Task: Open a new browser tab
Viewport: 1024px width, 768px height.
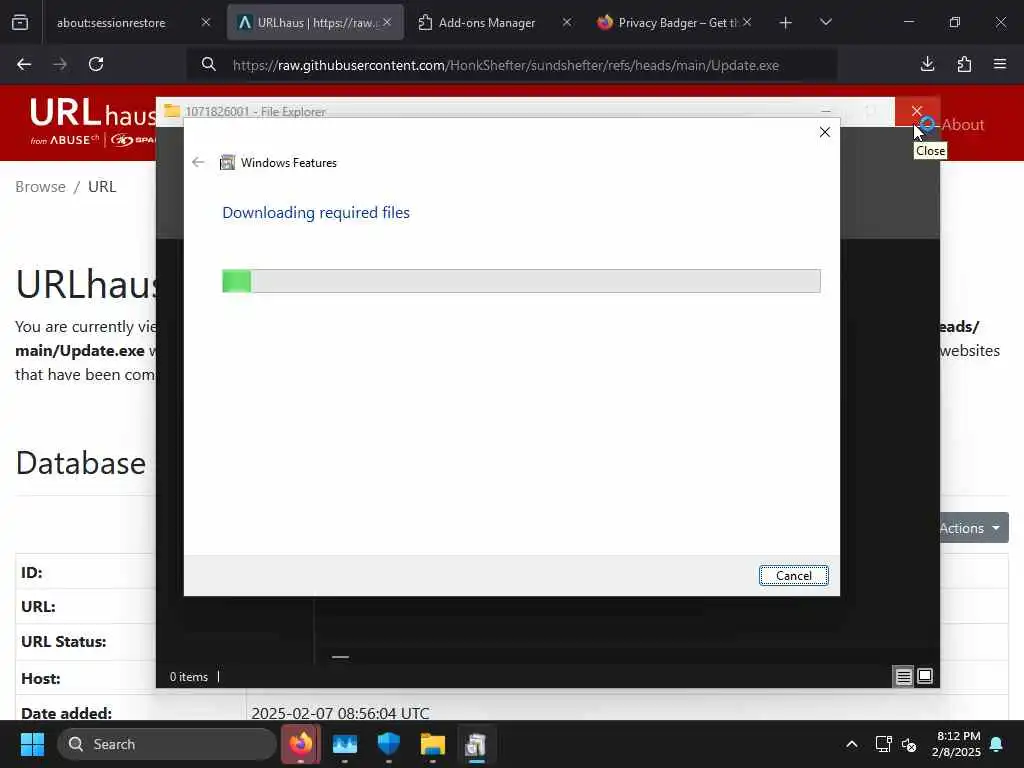Action: 786,23
